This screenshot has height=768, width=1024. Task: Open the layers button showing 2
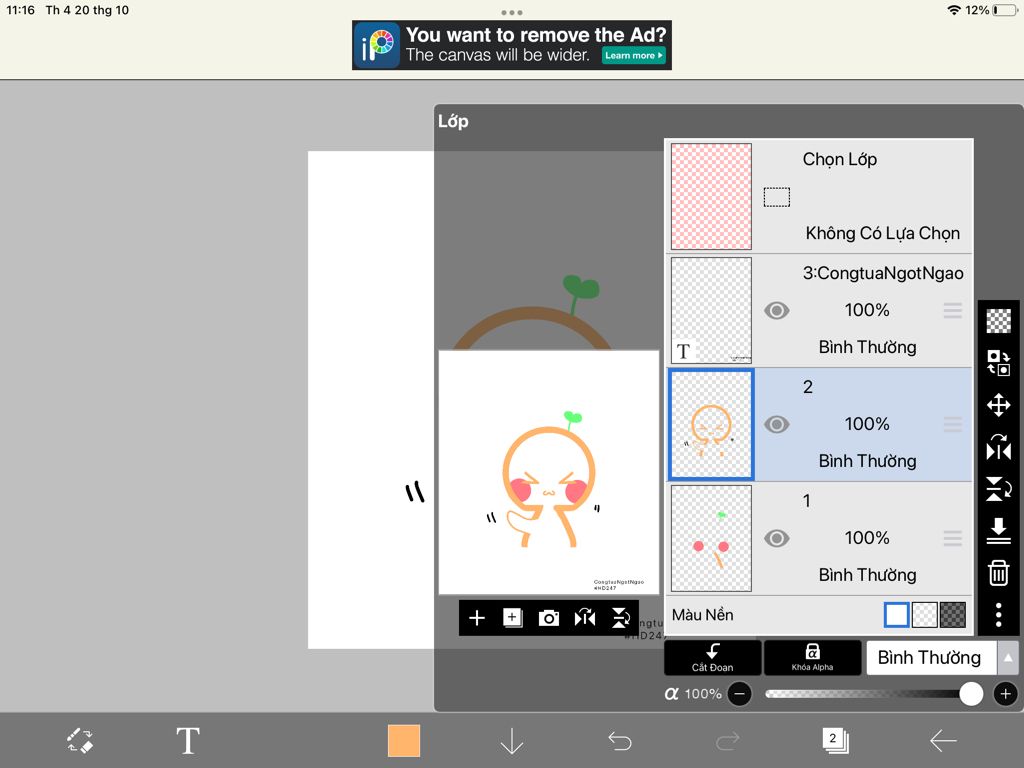click(835, 741)
